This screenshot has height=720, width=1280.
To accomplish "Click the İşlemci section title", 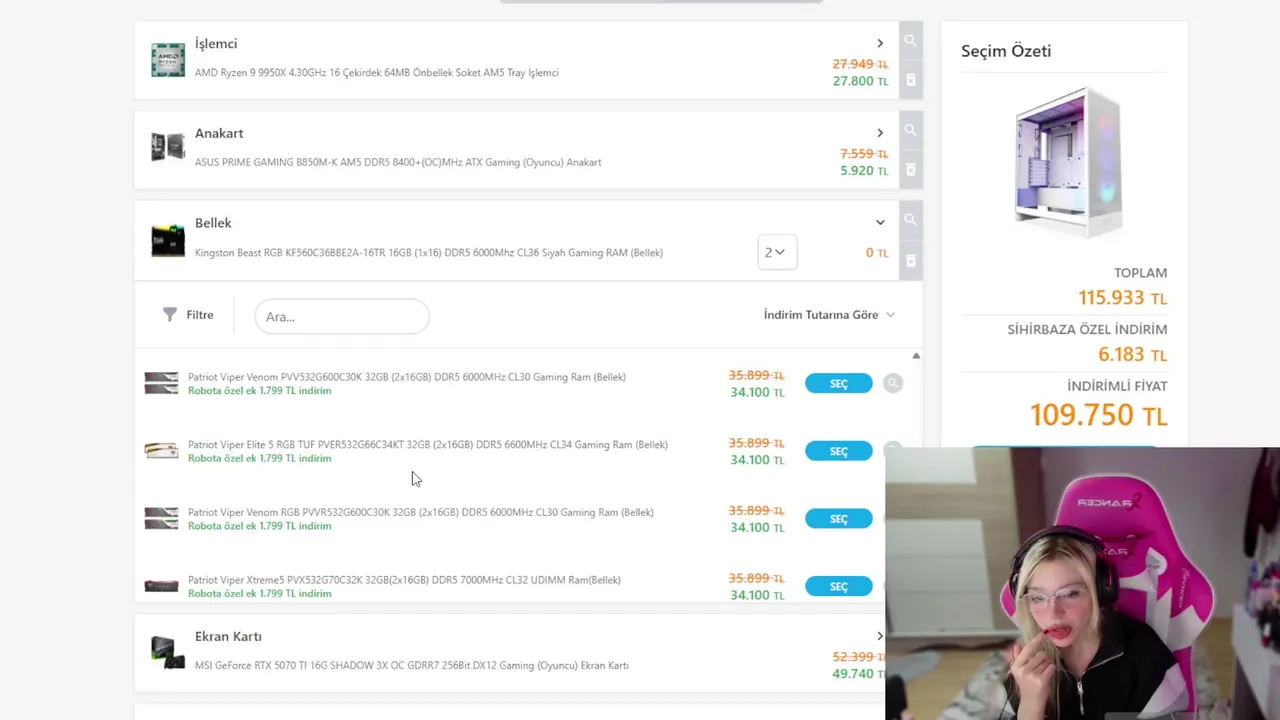I will [216, 44].
